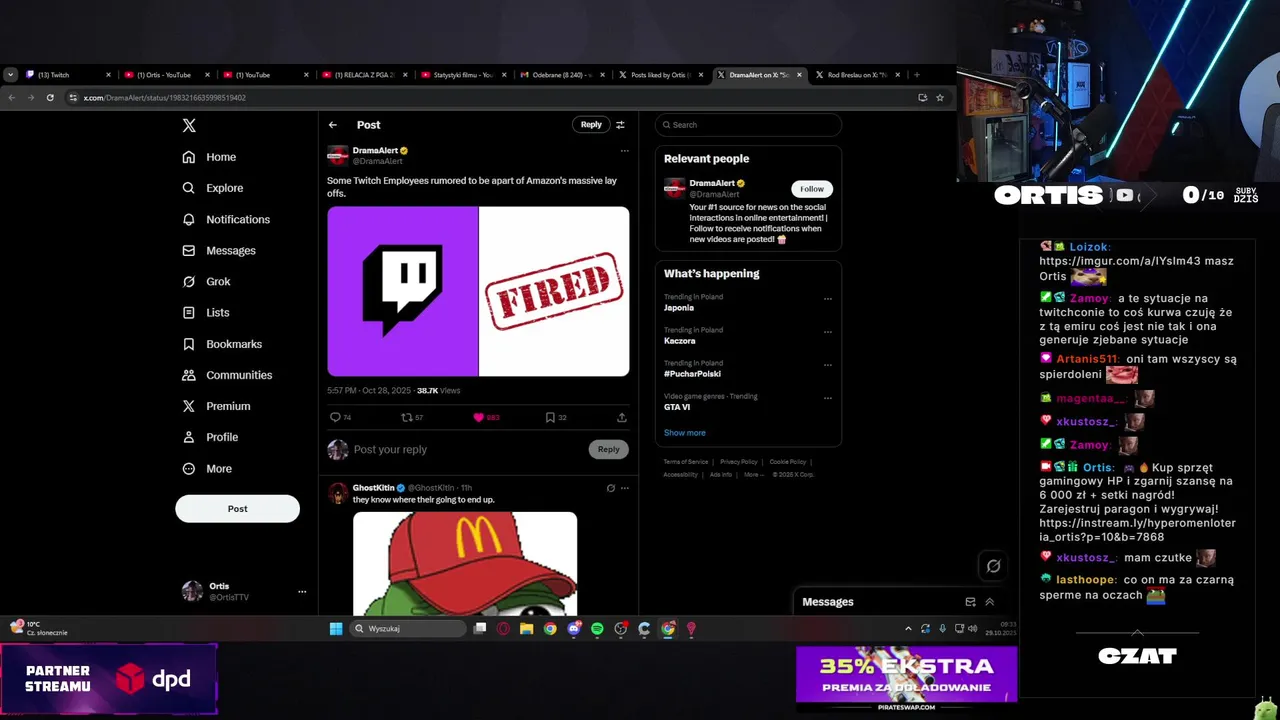Screen dimensions: 1280x720
Task: Switch to the RELACJA Z PGA tab
Action: tap(363, 75)
